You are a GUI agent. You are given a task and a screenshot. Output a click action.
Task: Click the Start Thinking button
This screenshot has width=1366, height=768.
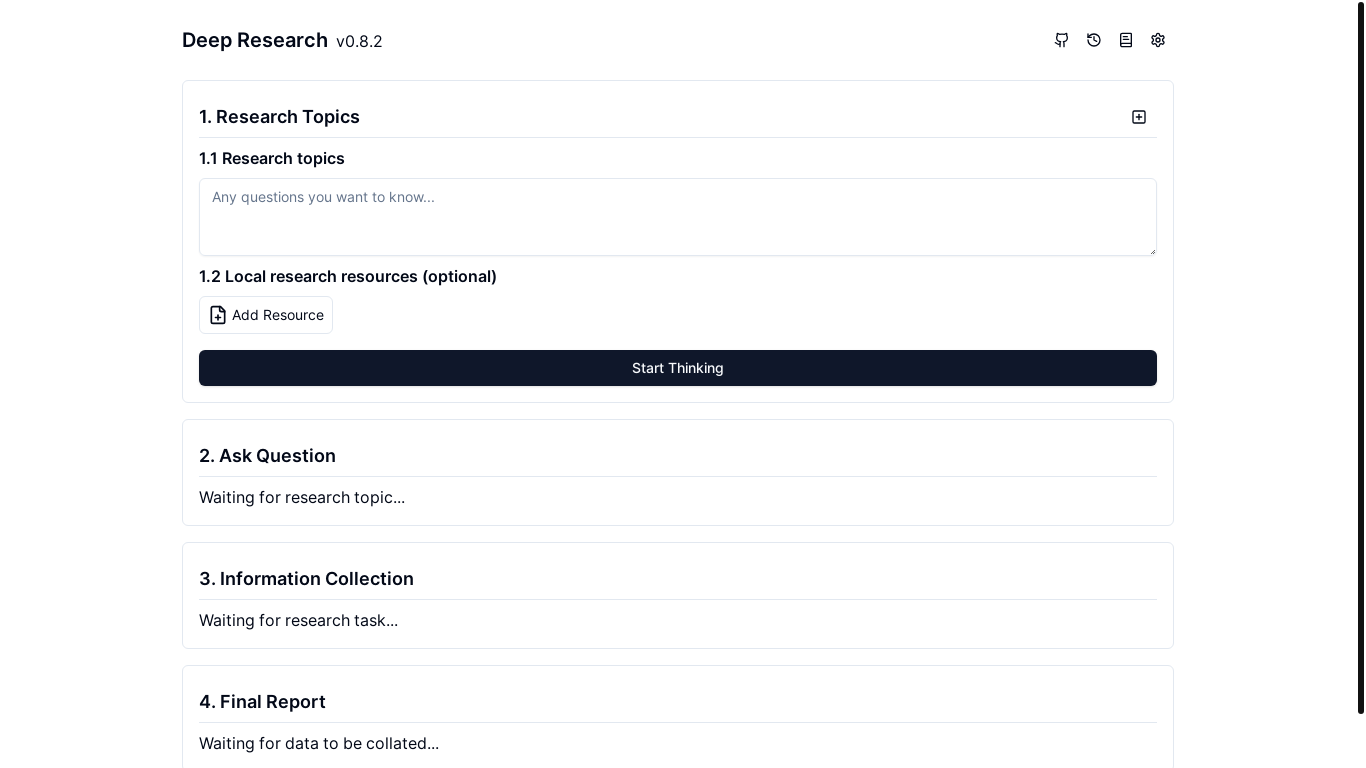[678, 368]
